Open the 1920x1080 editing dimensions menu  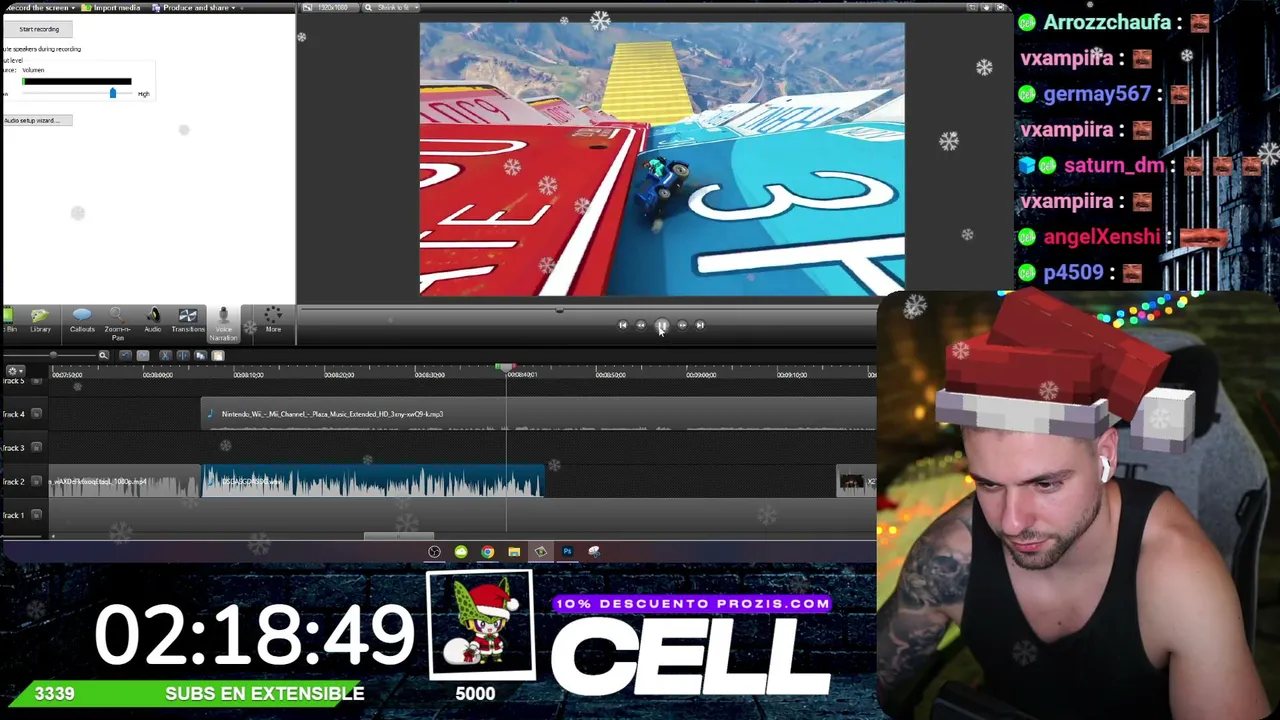click(x=329, y=8)
